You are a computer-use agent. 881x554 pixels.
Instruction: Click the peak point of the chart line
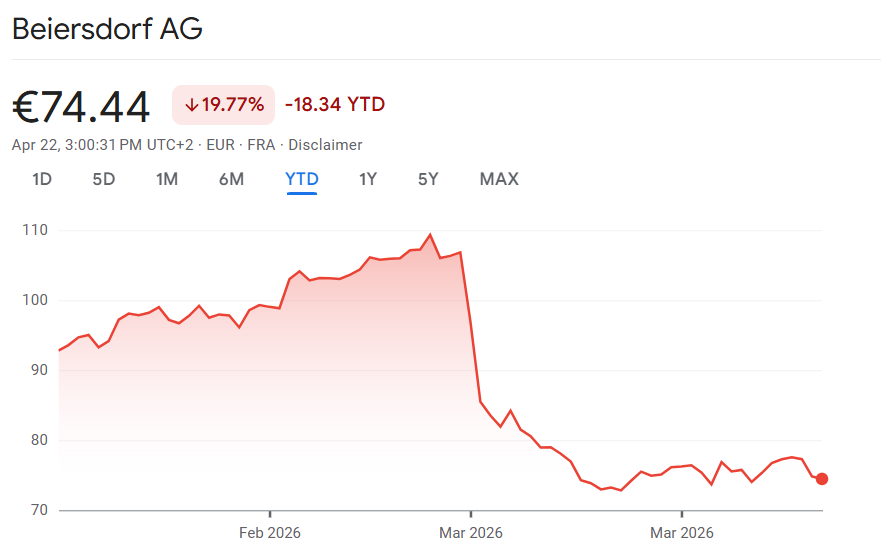[x=430, y=235]
